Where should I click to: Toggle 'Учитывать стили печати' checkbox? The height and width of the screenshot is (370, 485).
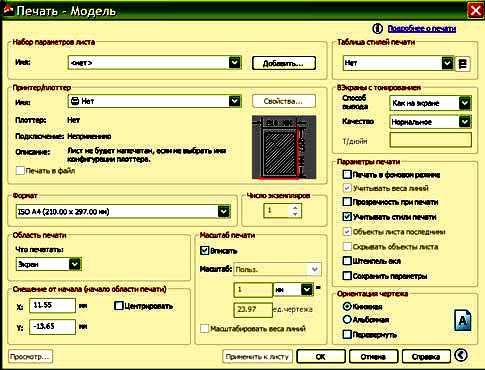[347, 217]
